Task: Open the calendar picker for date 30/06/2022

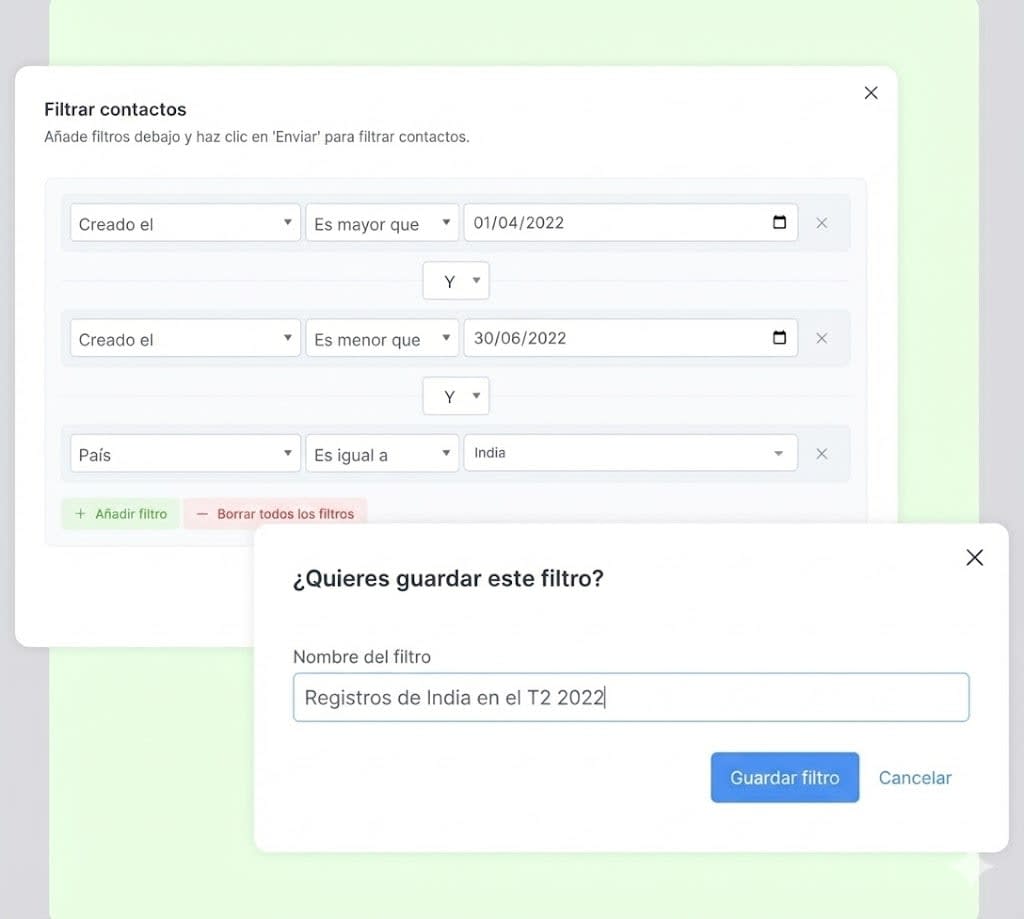Action: point(780,338)
